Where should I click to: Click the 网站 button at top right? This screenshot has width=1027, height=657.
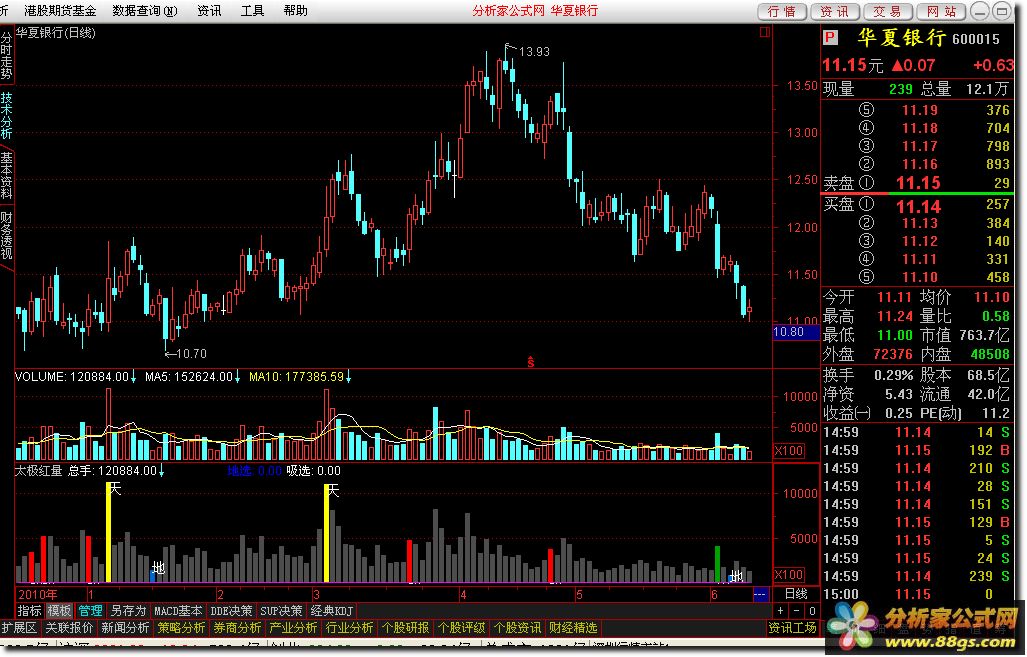[941, 11]
